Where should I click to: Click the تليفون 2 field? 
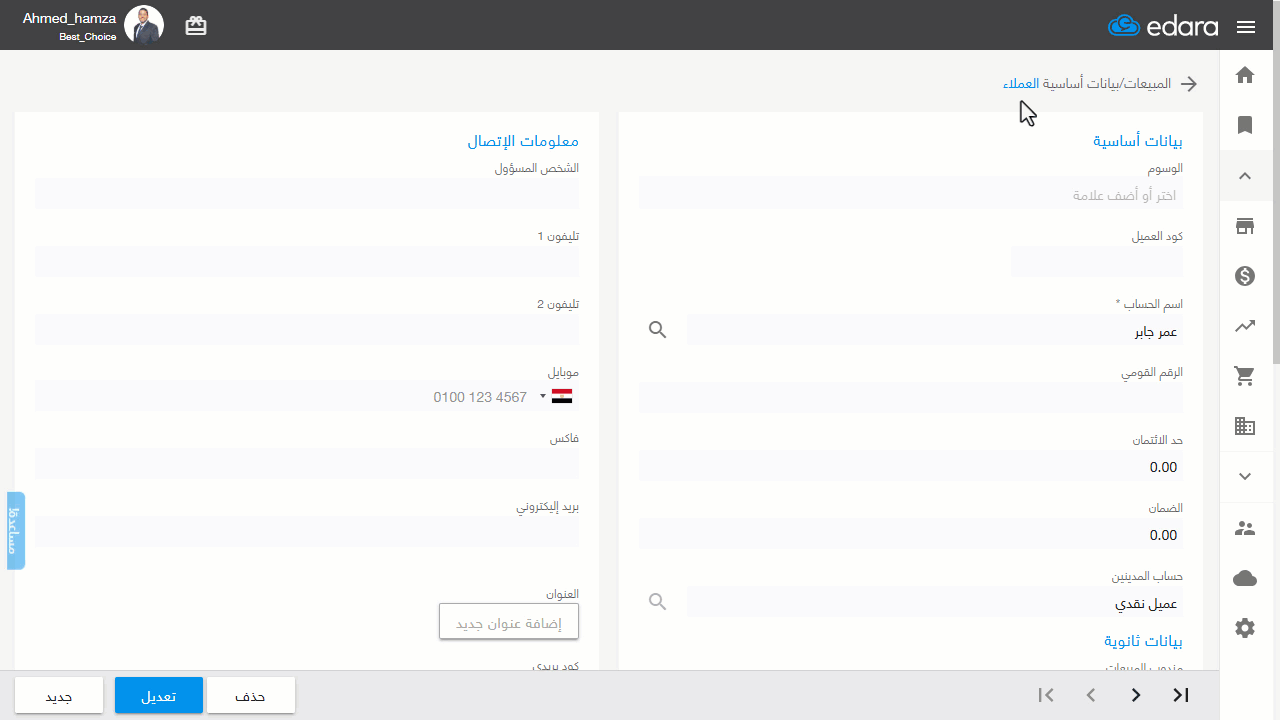307,330
